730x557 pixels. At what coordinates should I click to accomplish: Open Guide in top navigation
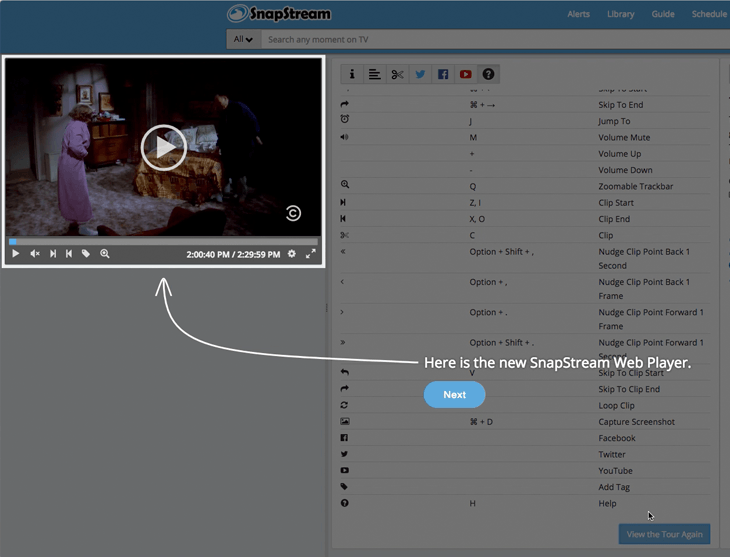click(x=663, y=14)
